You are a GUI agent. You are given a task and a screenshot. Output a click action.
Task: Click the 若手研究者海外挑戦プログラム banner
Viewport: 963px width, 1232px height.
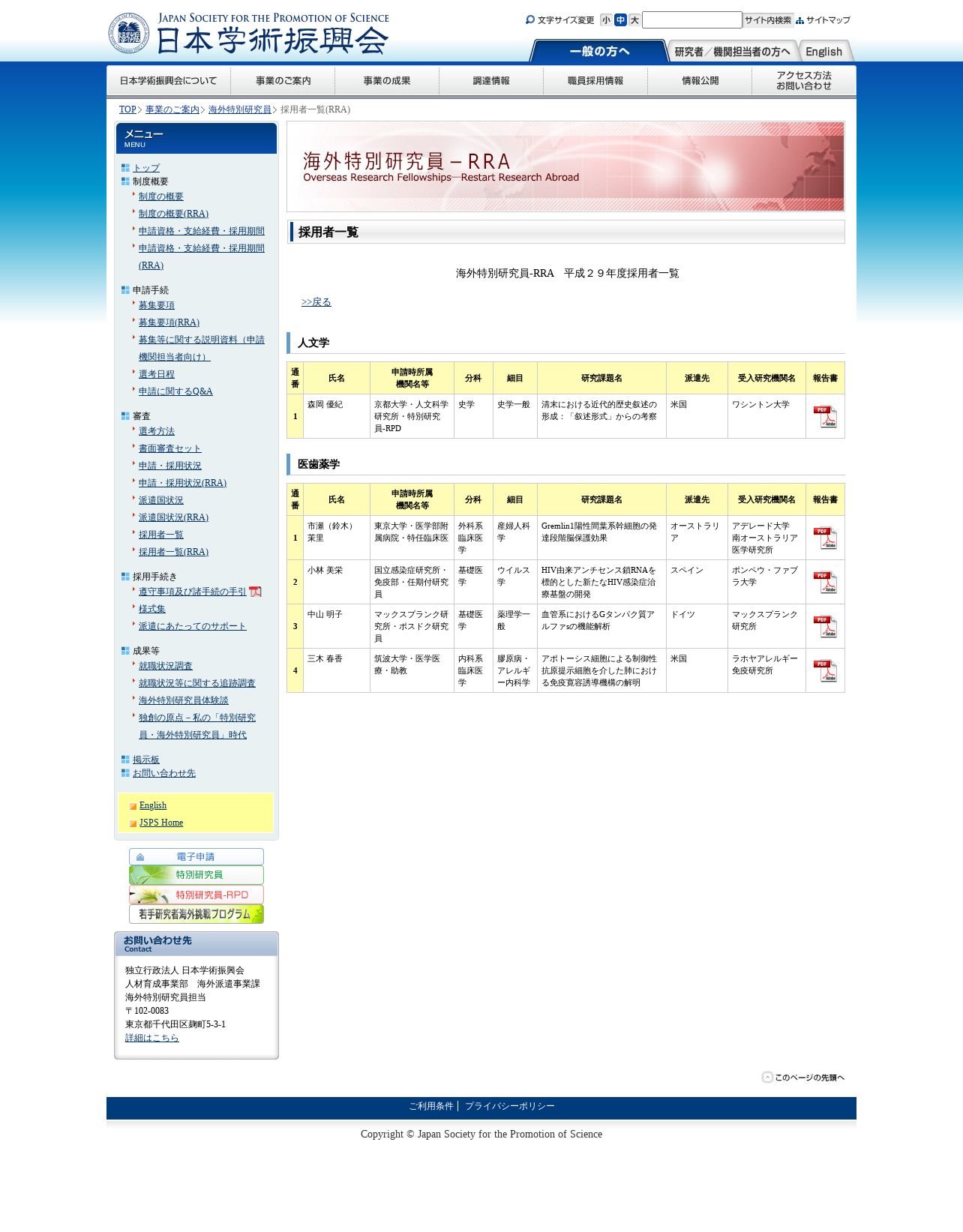pos(196,914)
